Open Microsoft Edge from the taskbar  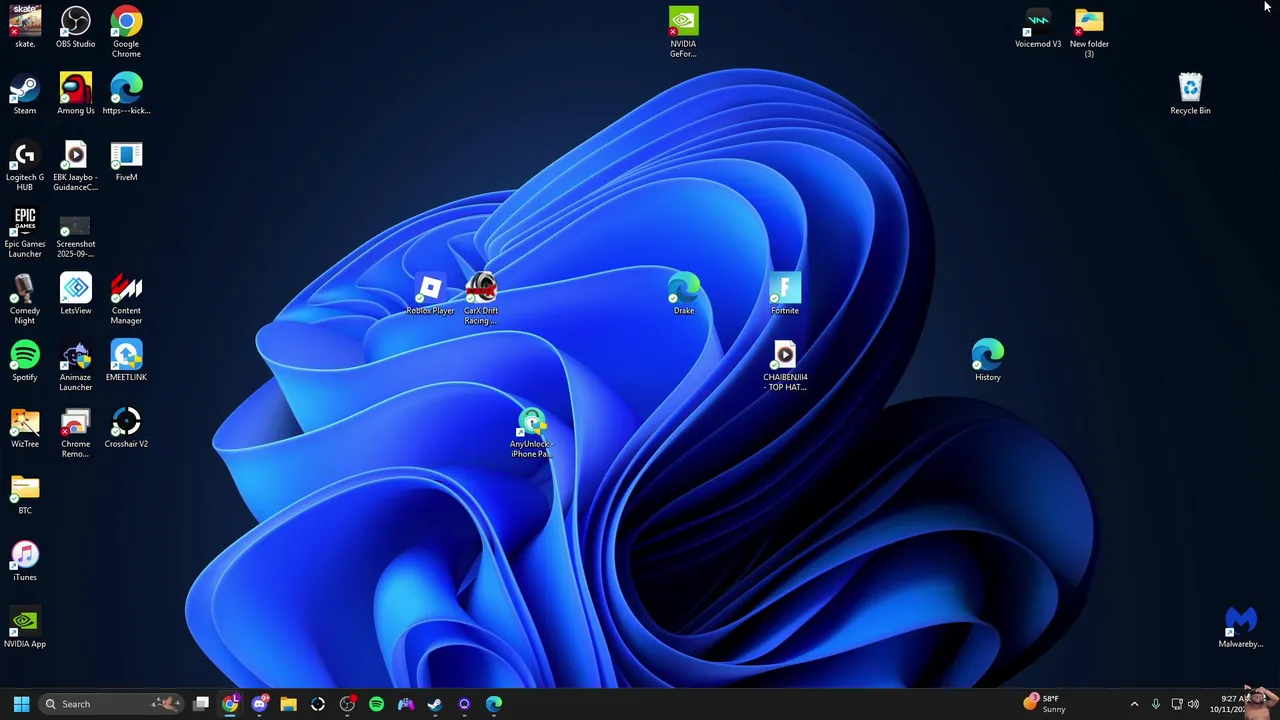(494, 704)
